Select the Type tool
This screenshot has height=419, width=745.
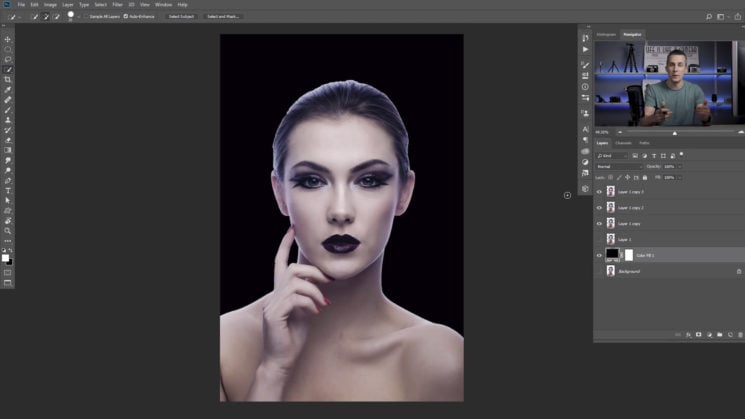click(x=8, y=190)
